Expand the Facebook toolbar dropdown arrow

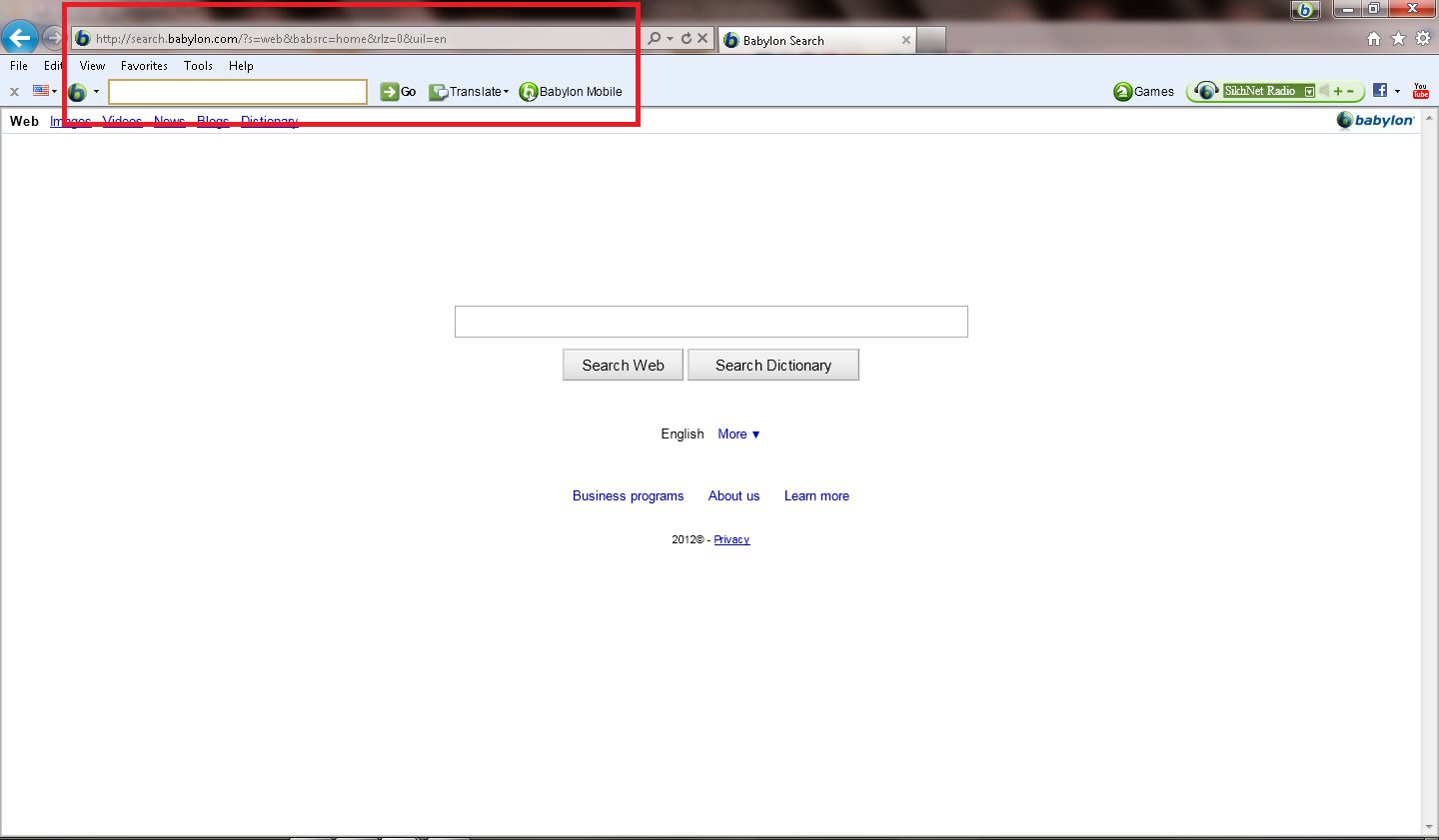coord(1397,91)
